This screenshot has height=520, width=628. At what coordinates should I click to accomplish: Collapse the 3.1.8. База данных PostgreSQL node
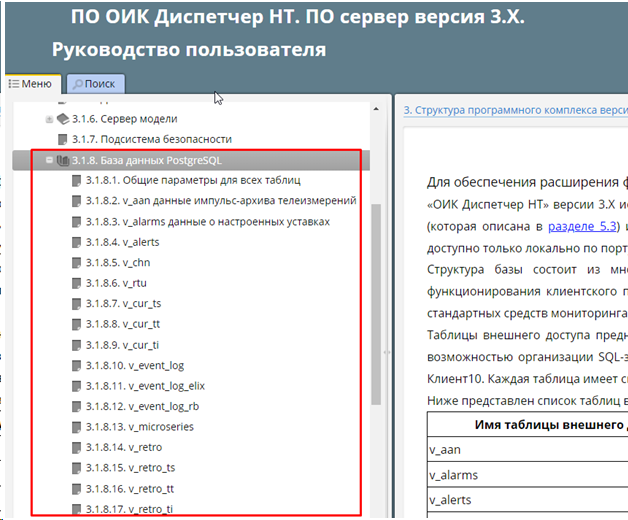[x=48, y=160]
